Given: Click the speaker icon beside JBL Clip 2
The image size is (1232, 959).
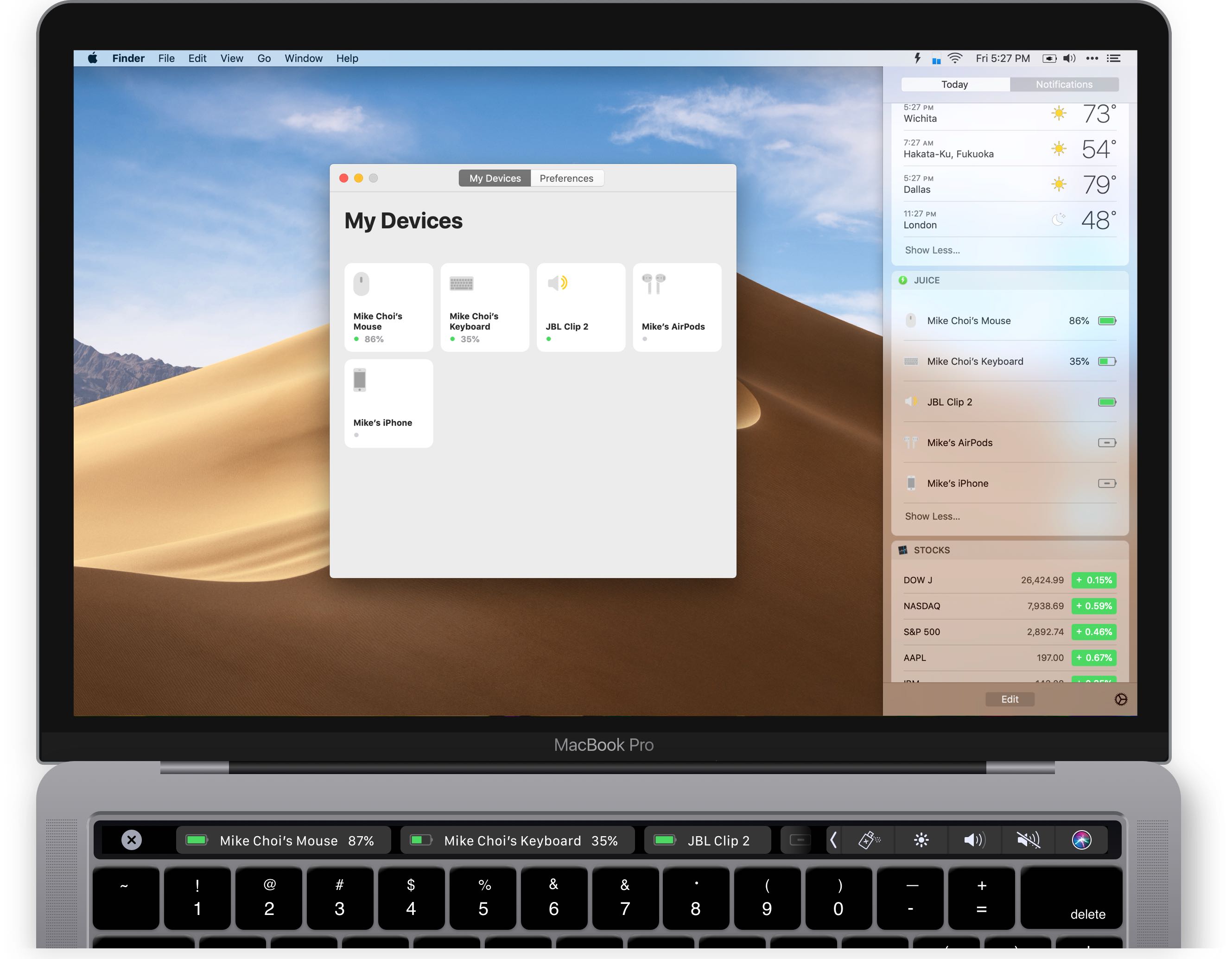Looking at the screenshot, I should tap(911, 402).
